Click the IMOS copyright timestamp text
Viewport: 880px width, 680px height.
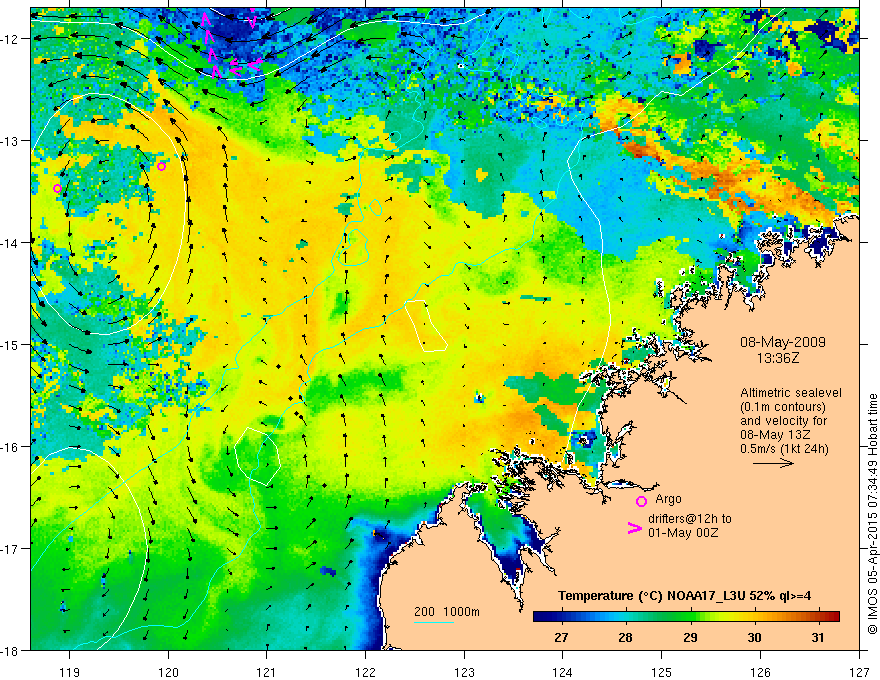pyautogui.click(x=873, y=514)
